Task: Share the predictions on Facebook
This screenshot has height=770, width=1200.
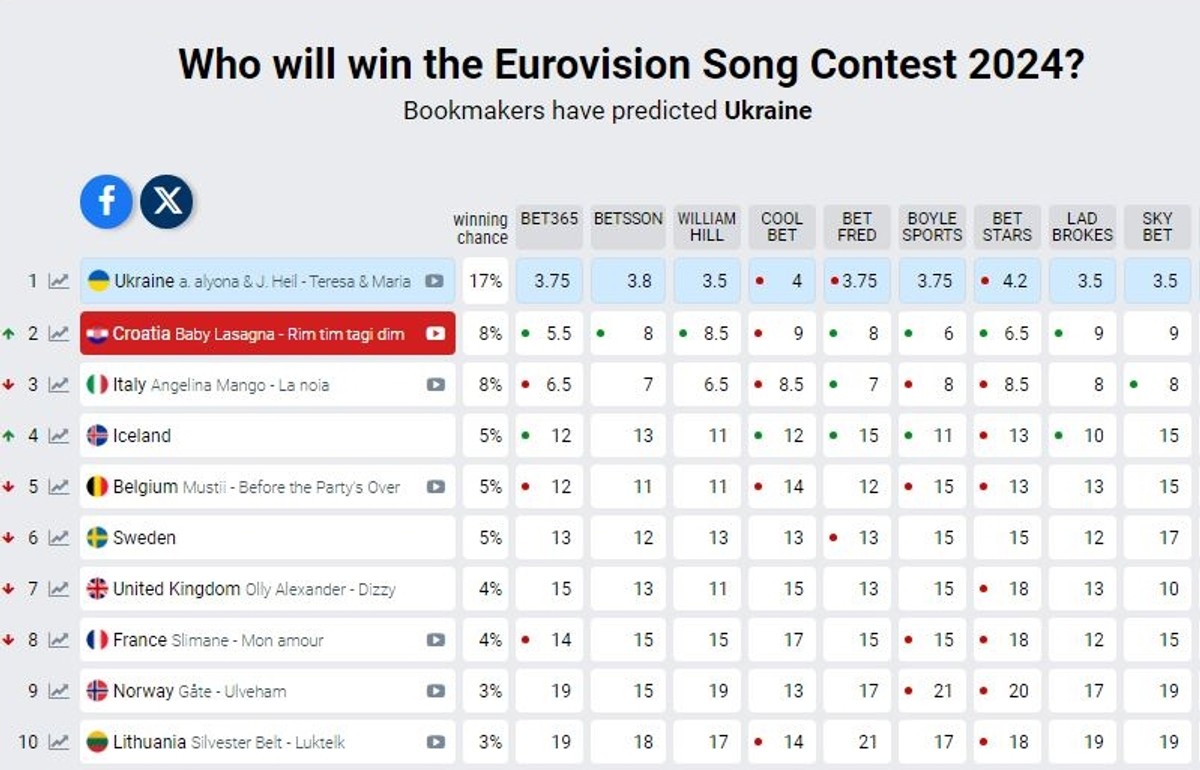Action: point(104,201)
